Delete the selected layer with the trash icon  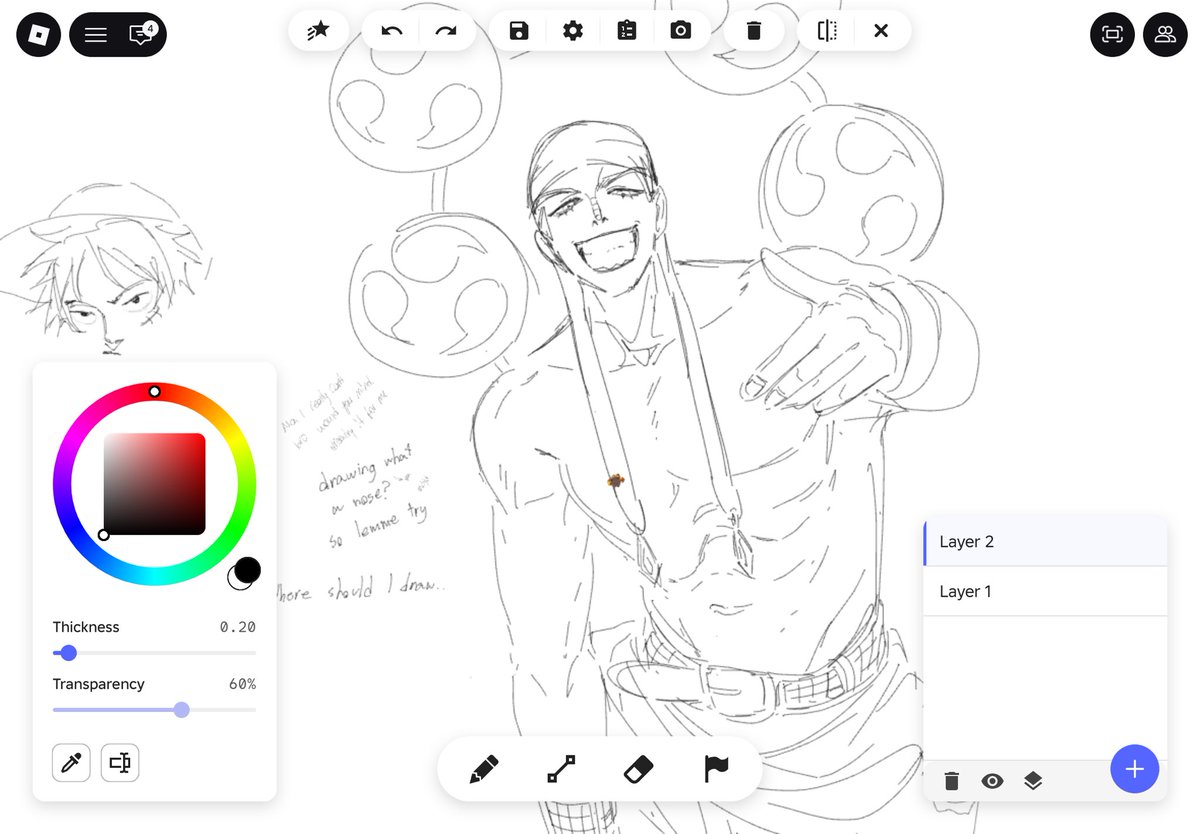point(952,781)
